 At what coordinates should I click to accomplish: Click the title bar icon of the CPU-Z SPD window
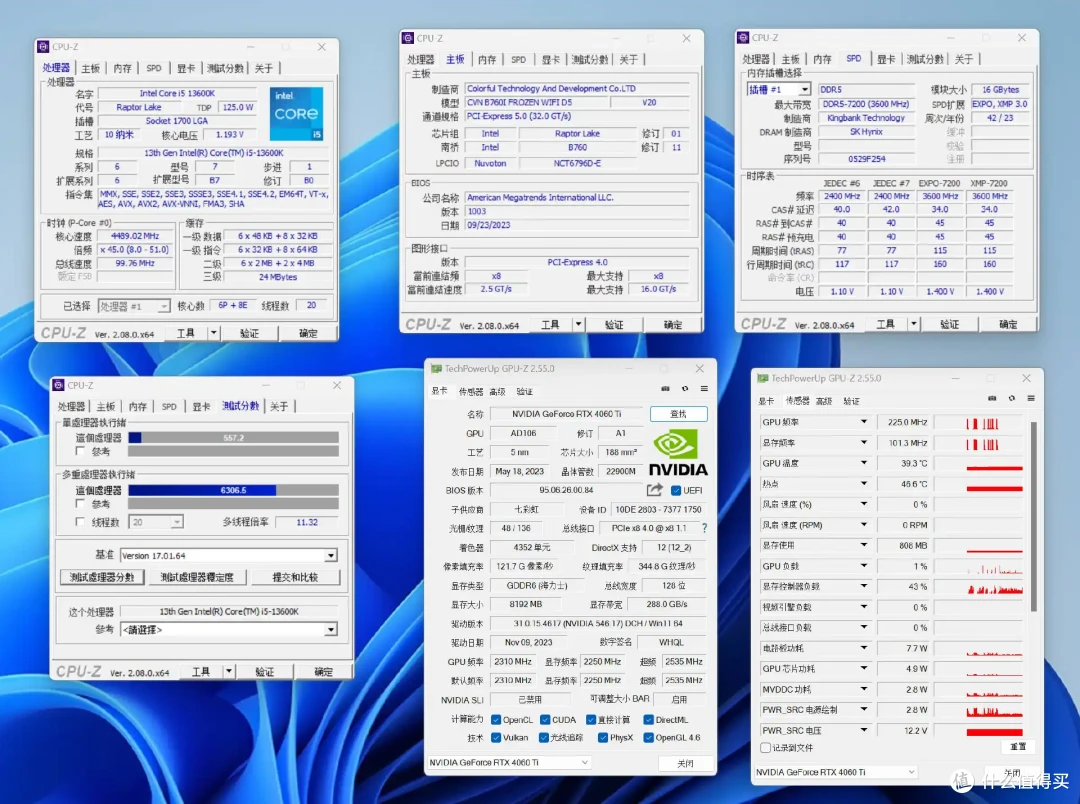743,38
